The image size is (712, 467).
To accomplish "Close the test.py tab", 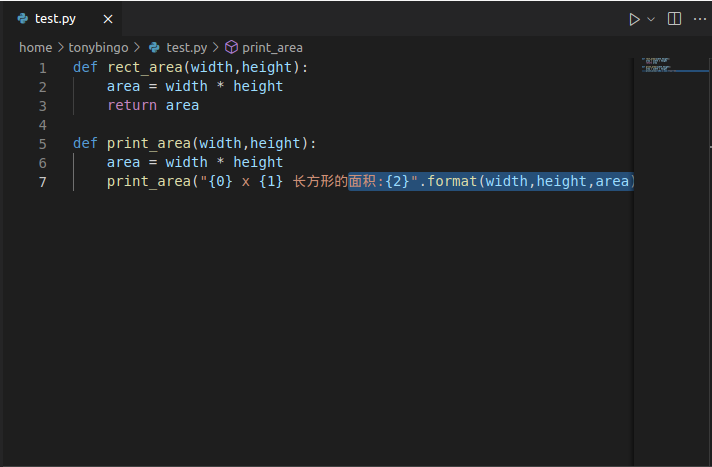I will [x=108, y=19].
